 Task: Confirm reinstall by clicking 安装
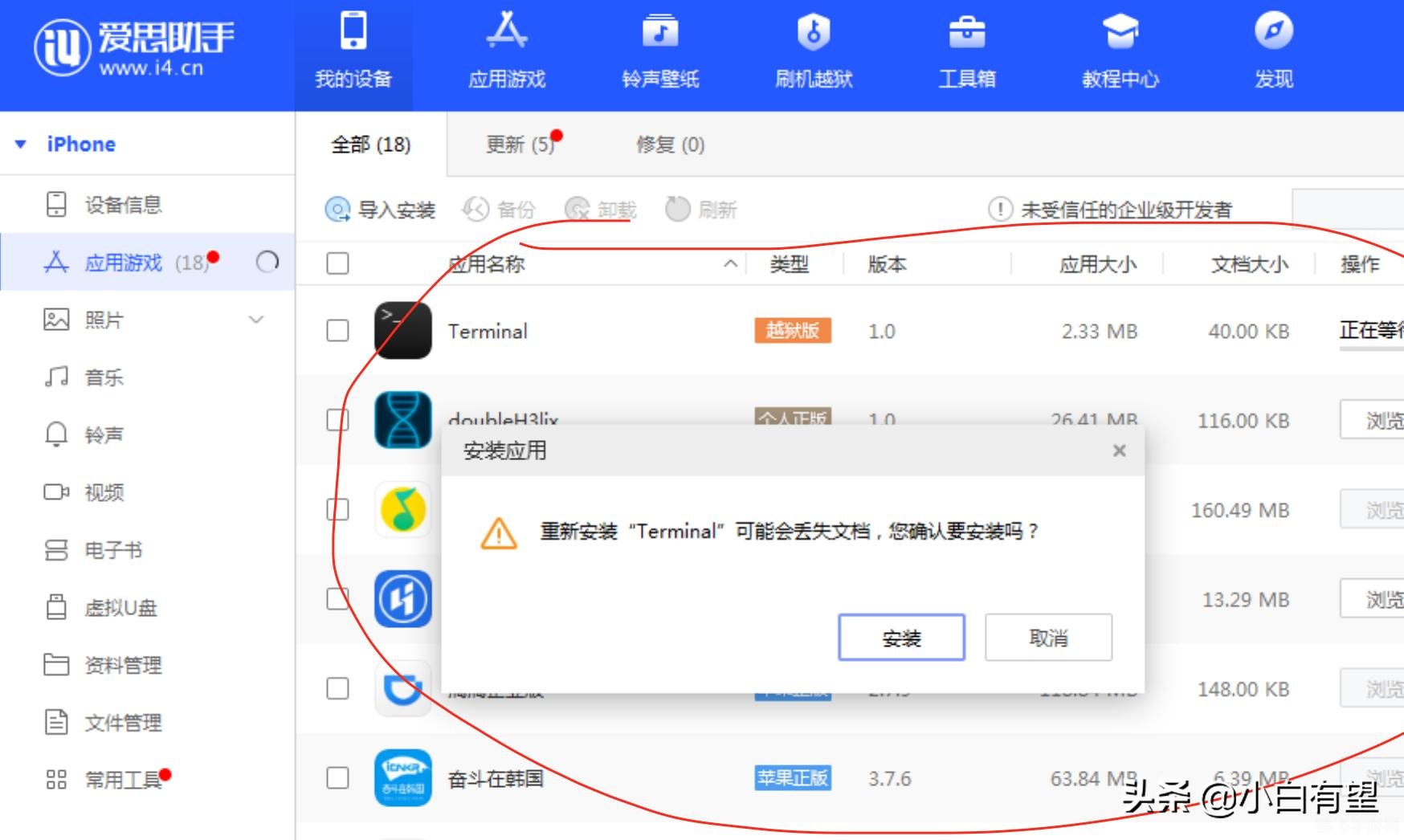[901, 637]
